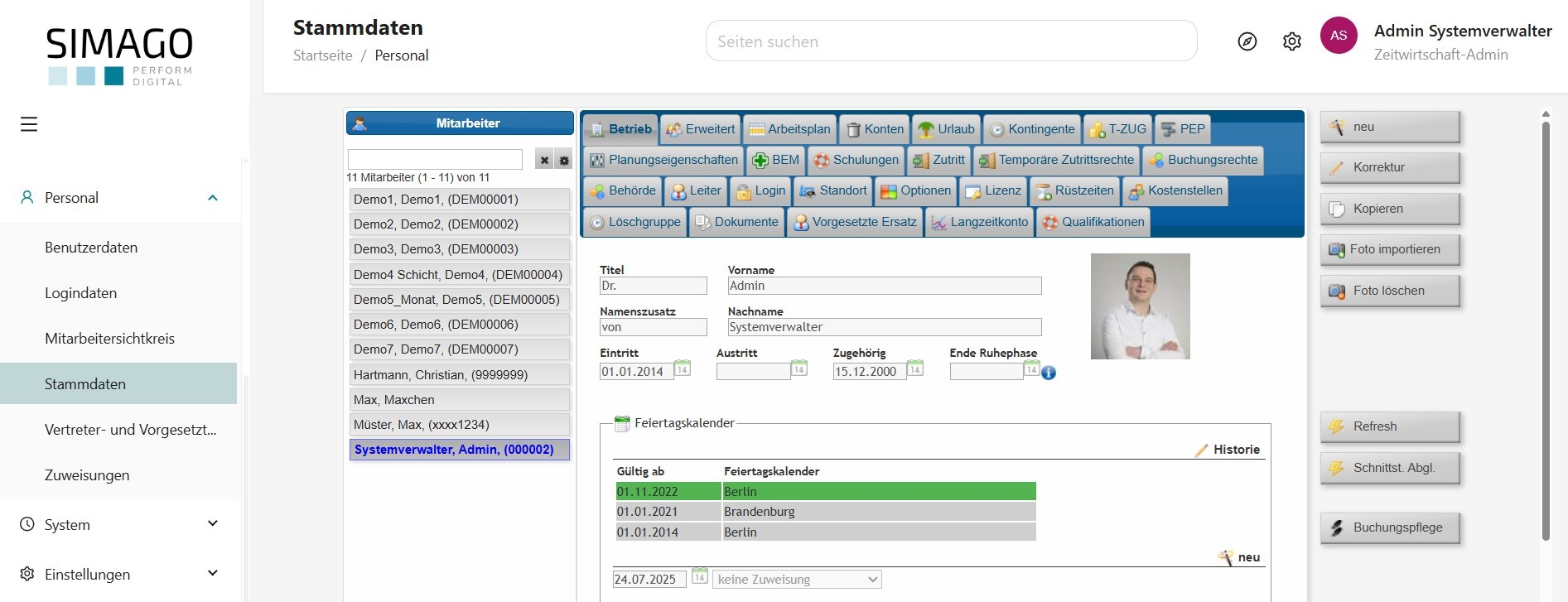Image resolution: width=1568 pixels, height=602 pixels.
Task: Open the Vorgesetzte Ersatz tab
Action: point(855,222)
